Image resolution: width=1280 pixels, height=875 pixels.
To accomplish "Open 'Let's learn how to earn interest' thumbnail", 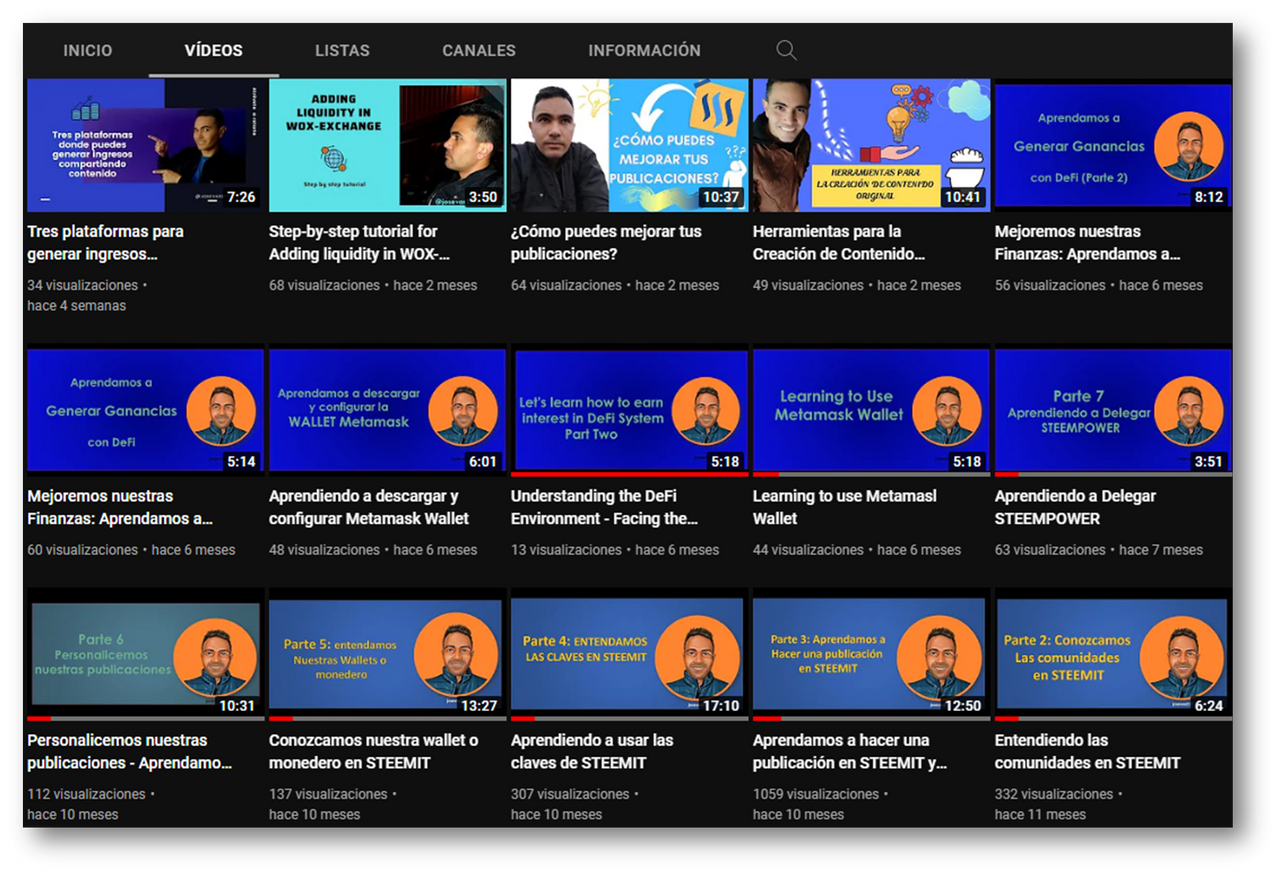I will [x=630, y=410].
